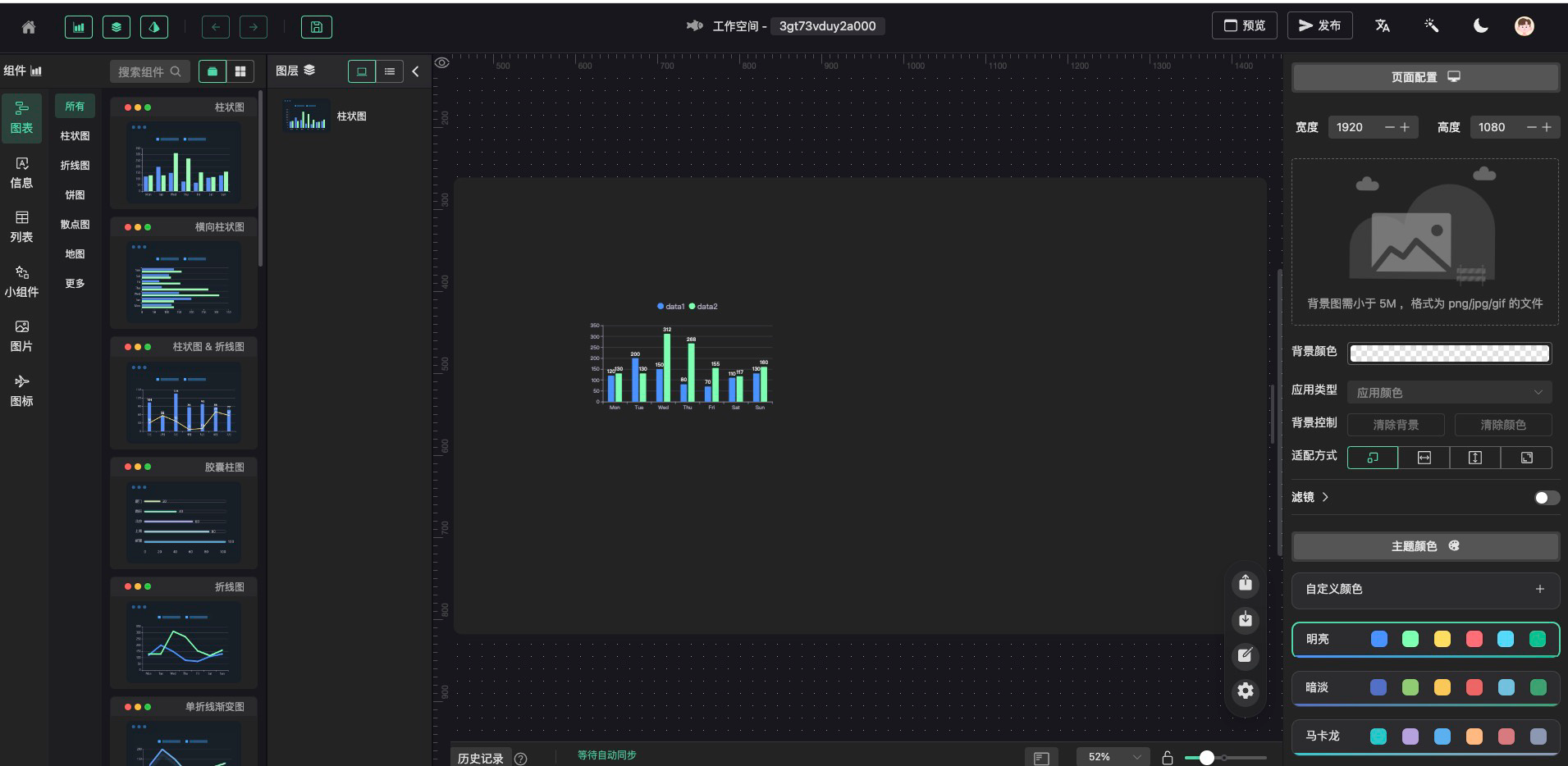Switch component list to grid view
The height and width of the screenshot is (766, 1568).
tap(240, 71)
